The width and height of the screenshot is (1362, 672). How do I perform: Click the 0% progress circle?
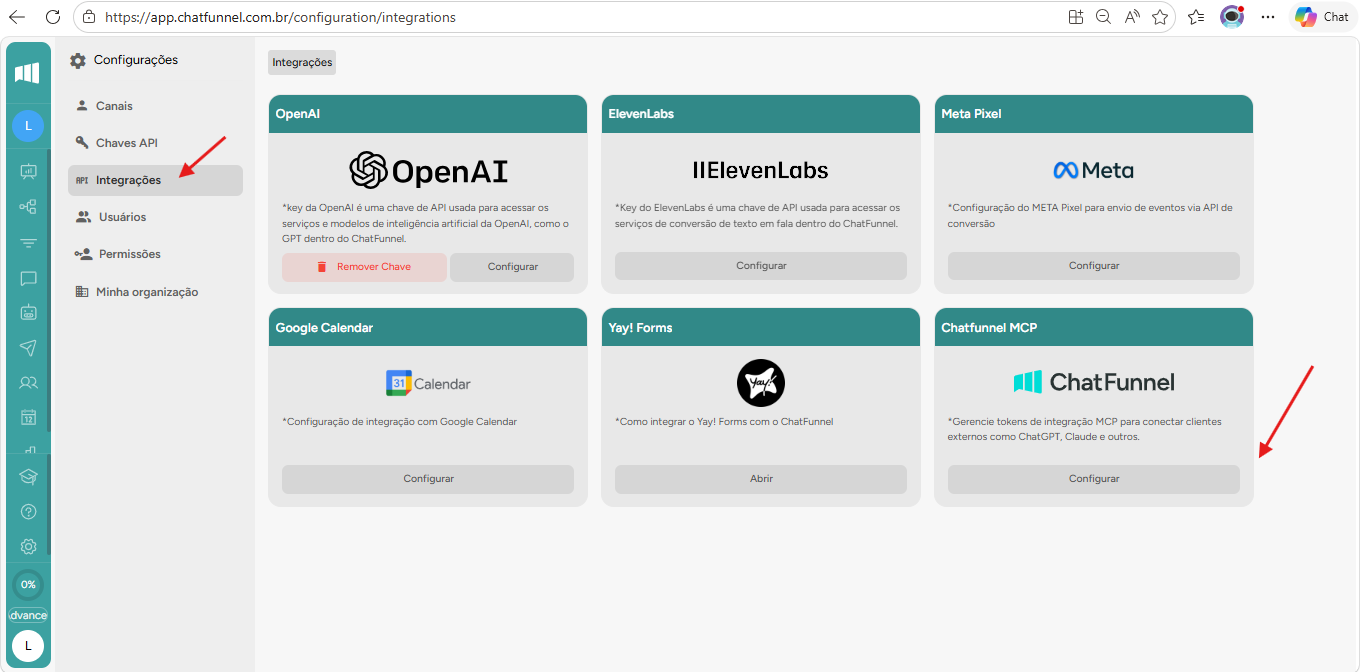28,584
